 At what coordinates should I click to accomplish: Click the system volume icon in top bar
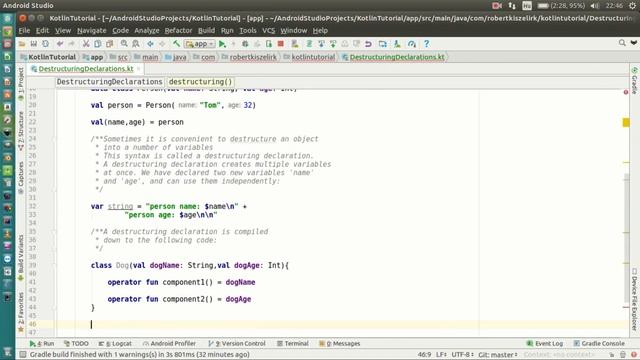pyautogui.click(x=595, y=6)
